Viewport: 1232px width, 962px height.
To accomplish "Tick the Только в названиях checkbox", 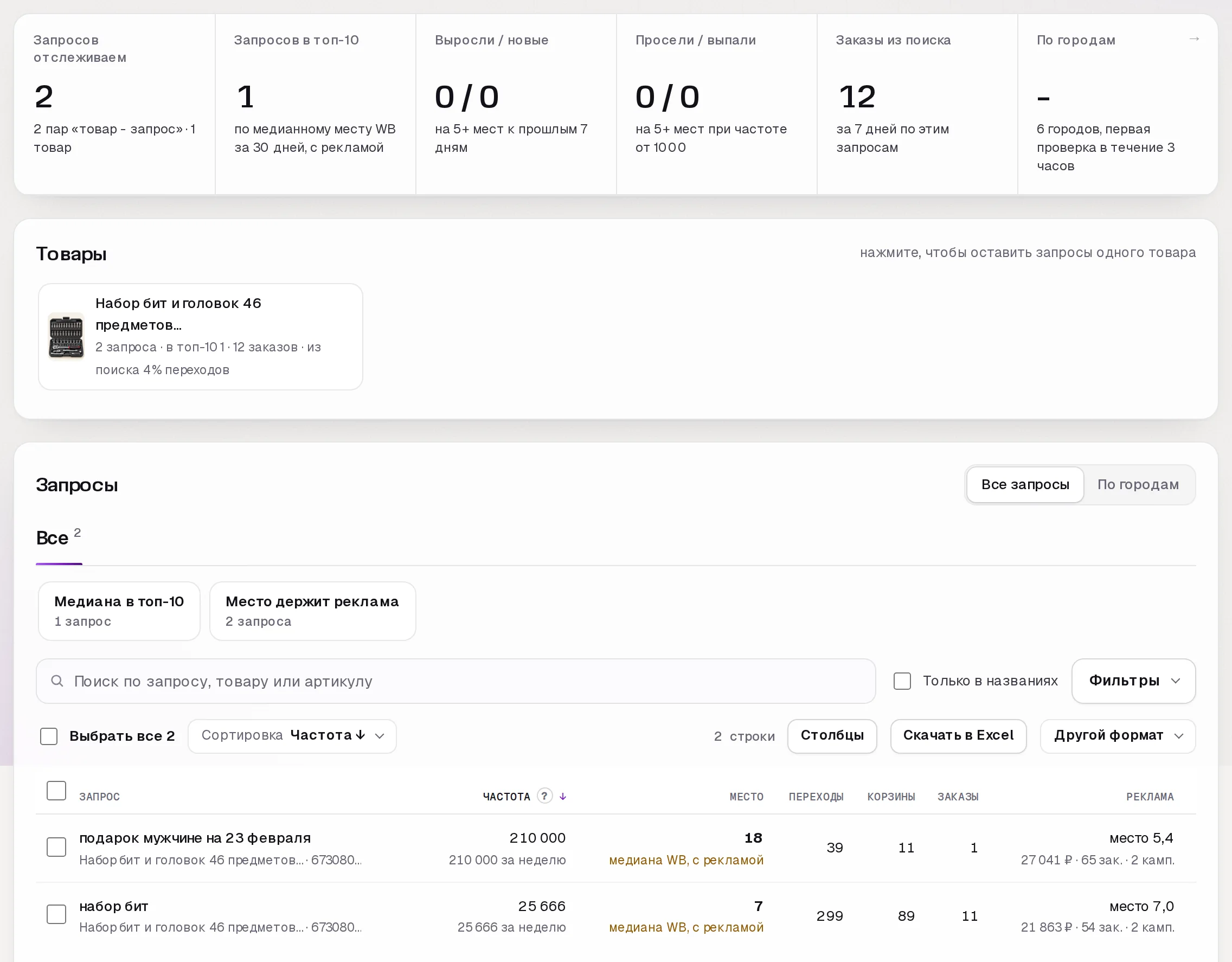I will pyautogui.click(x=902, y=681).
